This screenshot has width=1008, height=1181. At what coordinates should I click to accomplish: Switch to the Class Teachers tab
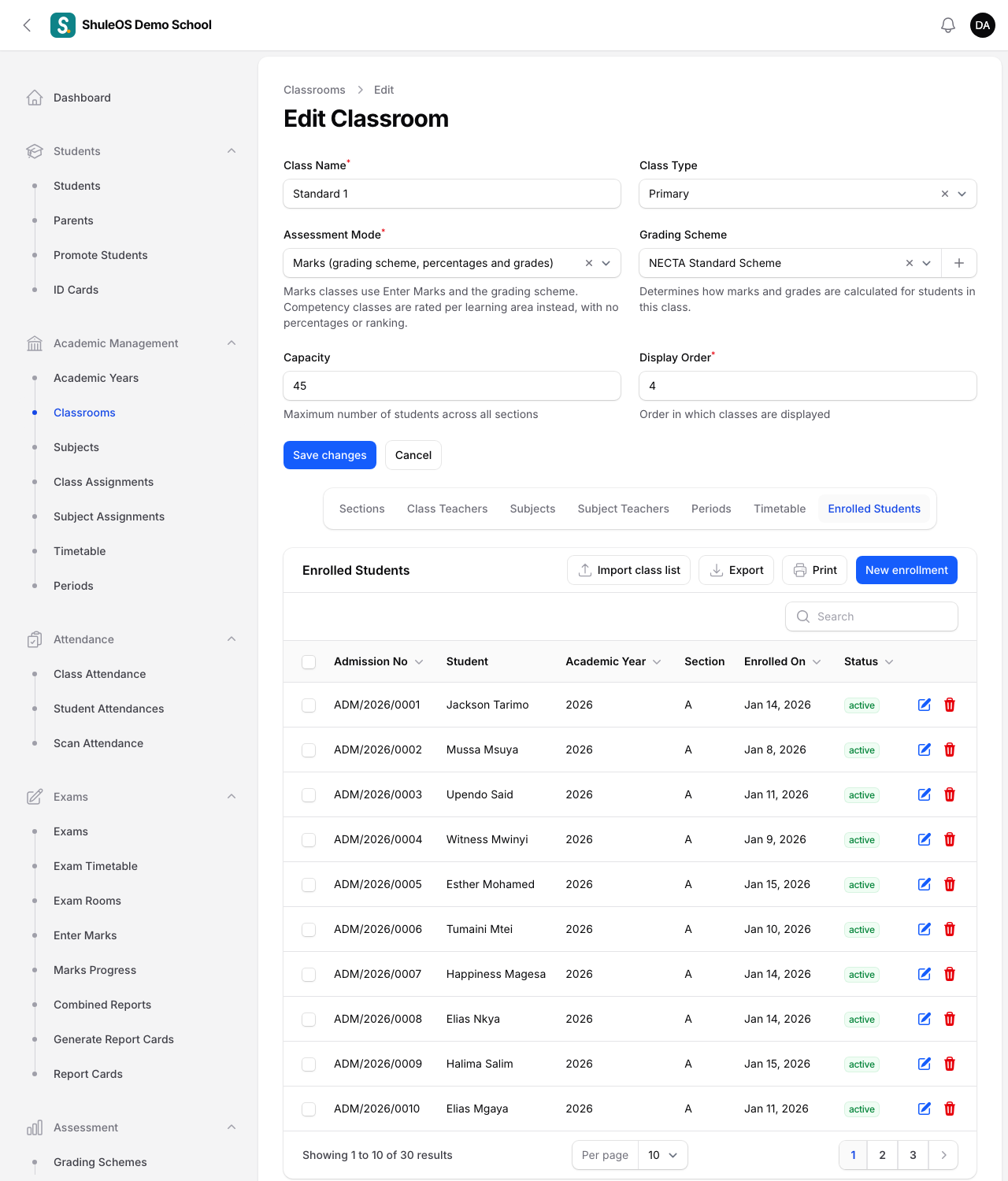(447, 509)
